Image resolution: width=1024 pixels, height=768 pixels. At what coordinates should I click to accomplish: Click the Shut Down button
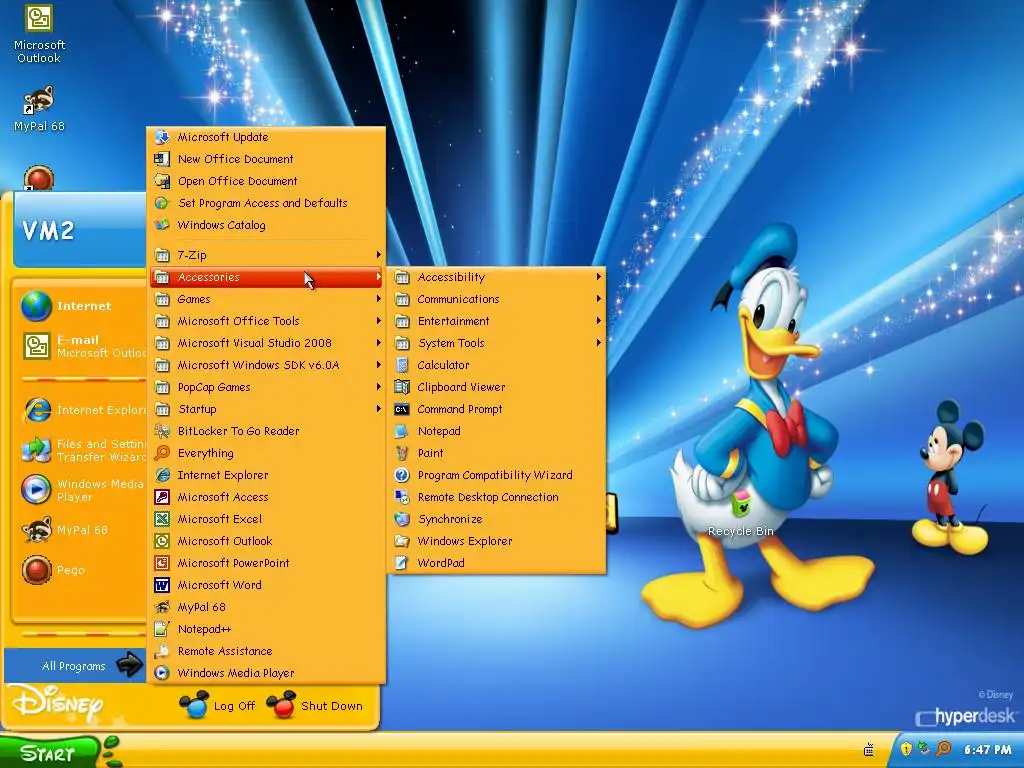[315, 706]
